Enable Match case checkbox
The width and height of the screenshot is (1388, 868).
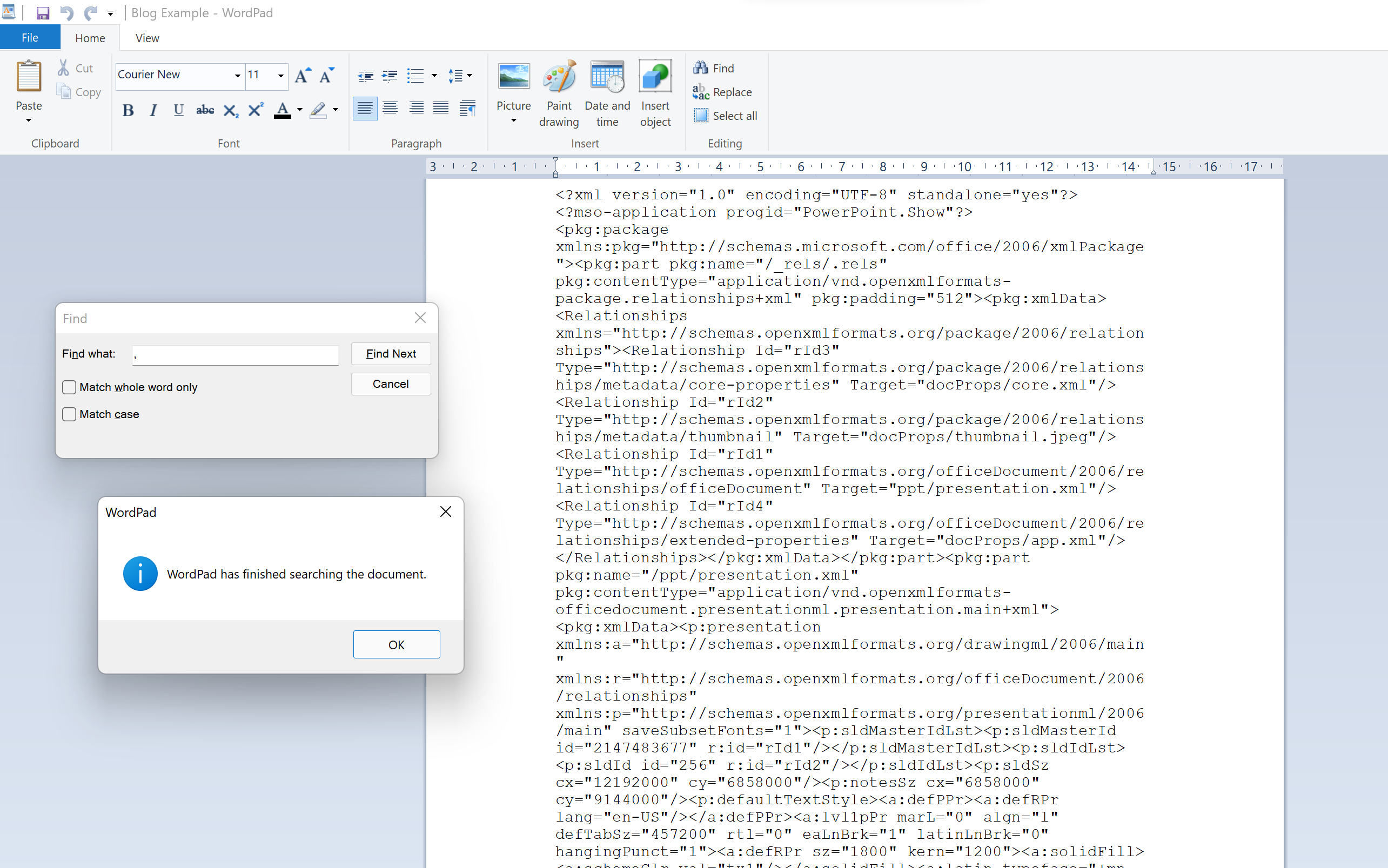[x=70, y=414]
